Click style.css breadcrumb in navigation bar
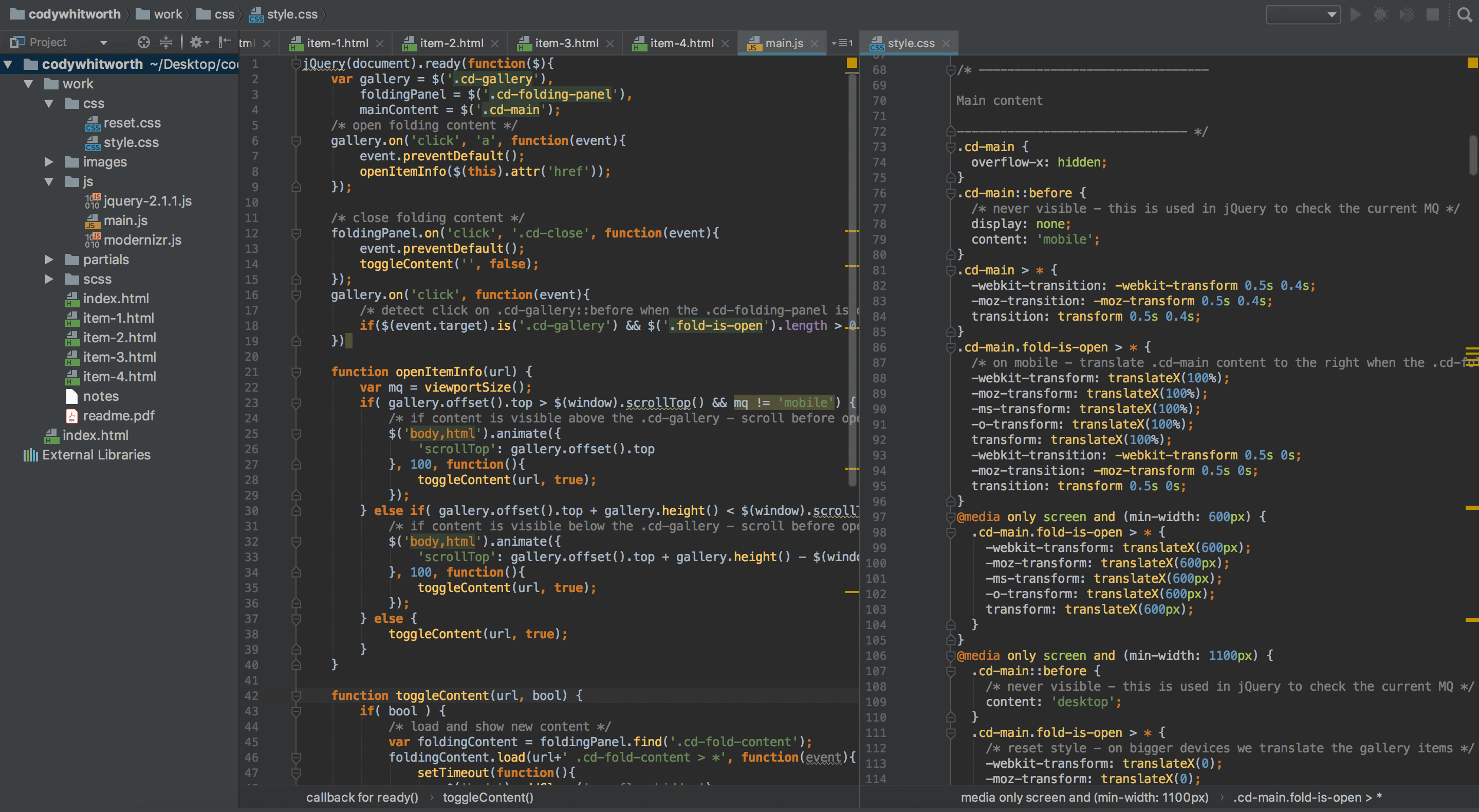The height and width of the screenshot is (812, 1479). [x=284, y=14]
